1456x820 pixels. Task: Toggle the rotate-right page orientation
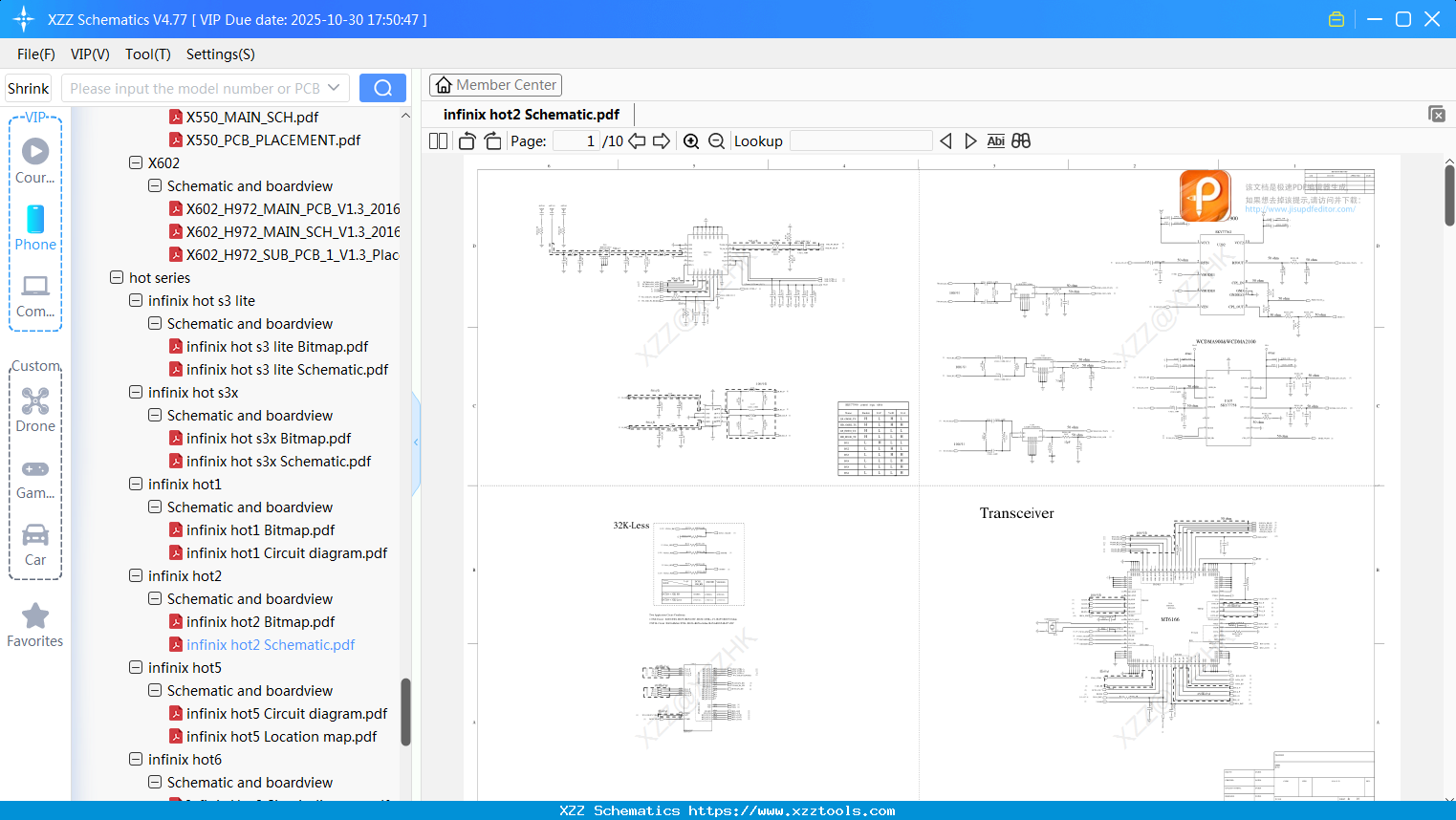click(491, 140)
